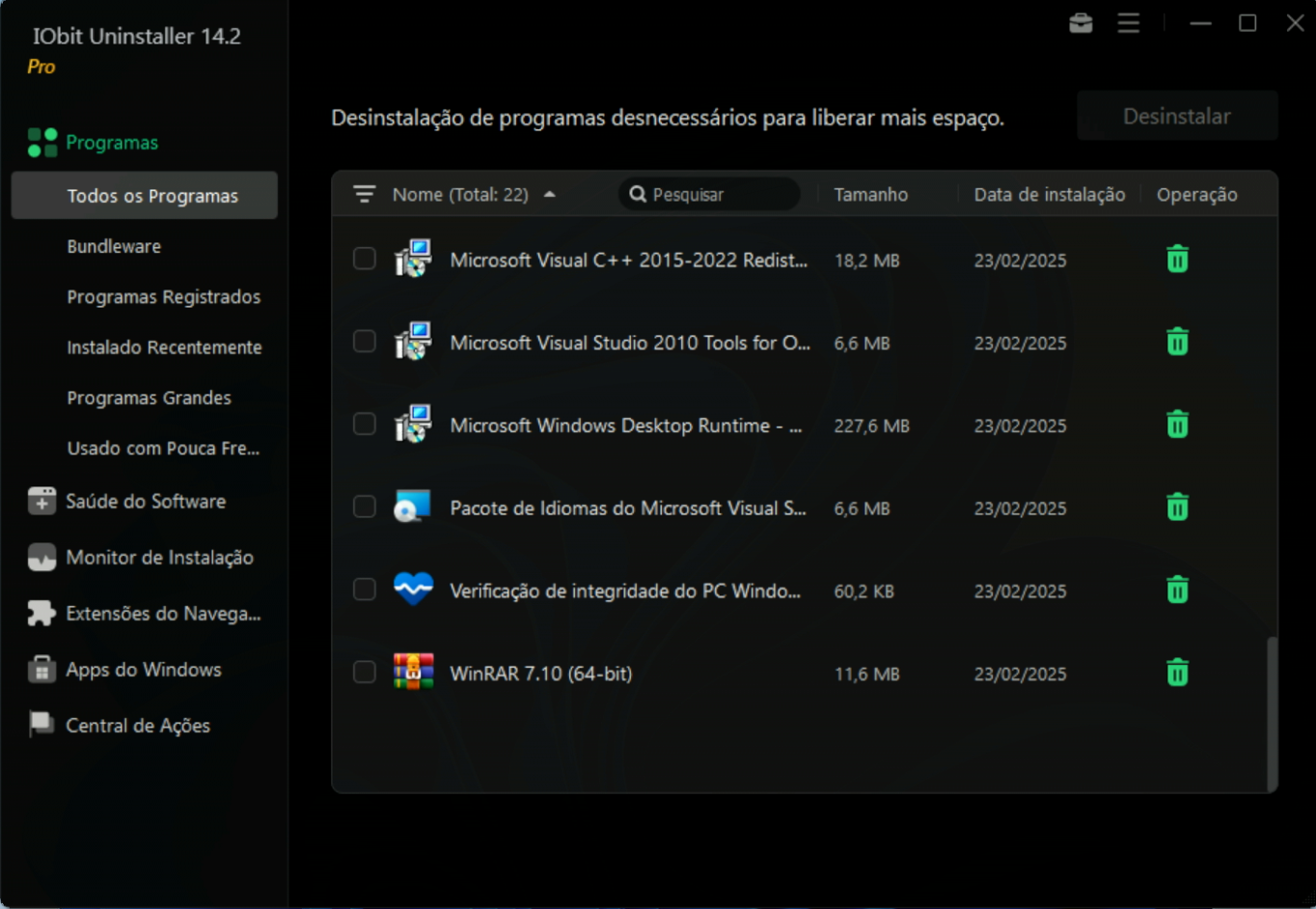Click trash icon for Windows Desktop Runtime
This screenshot has height=909, width=1316.
[1177, 425]
